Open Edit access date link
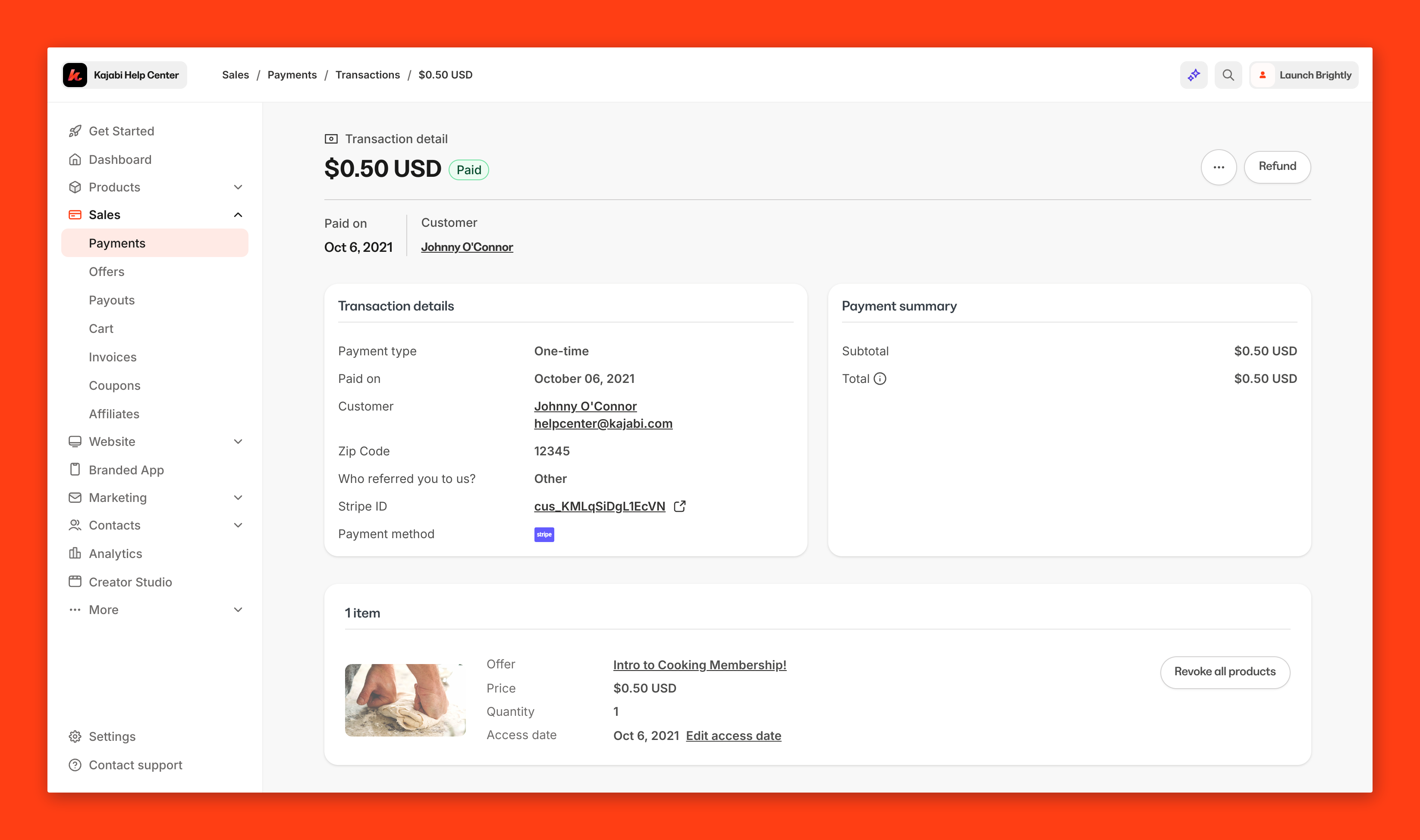Viewport: 1420px width, 840px height. [733, 735]
